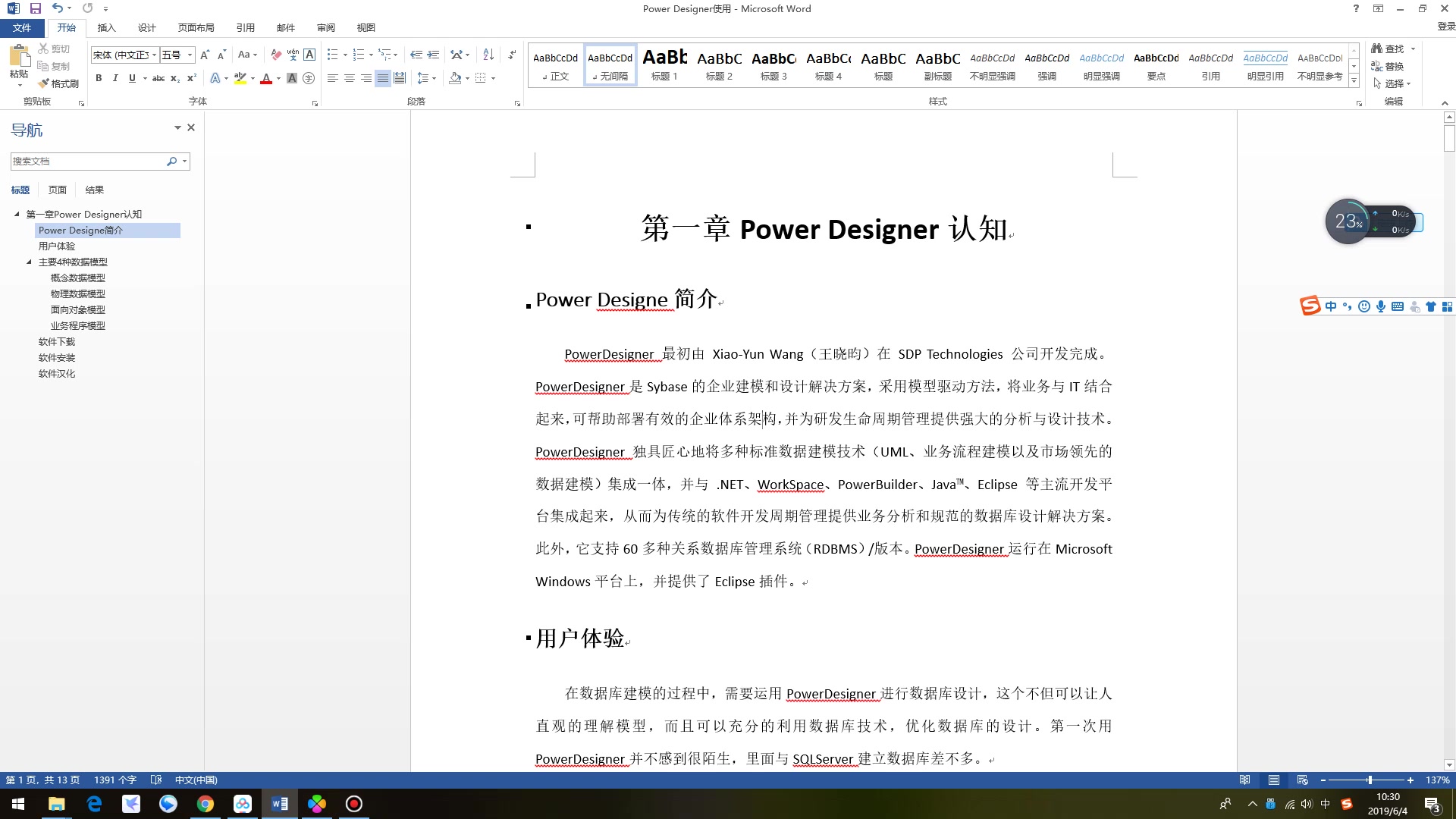Viewport: 1456px width, 819px height.
Task: Click the search magnifier in navigation pane
Action: [172, 161]
